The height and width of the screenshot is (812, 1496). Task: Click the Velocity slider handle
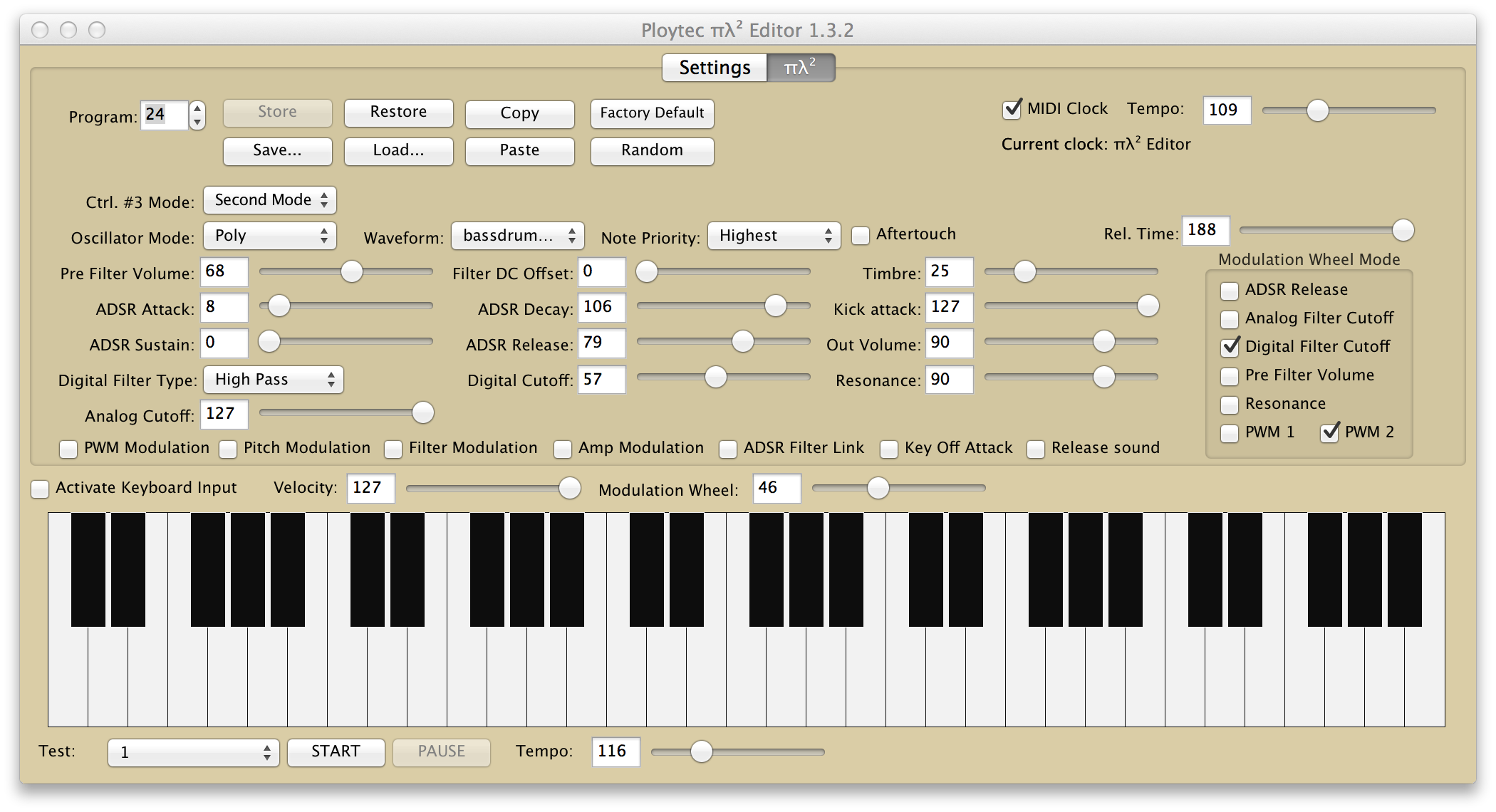(569, 488)
